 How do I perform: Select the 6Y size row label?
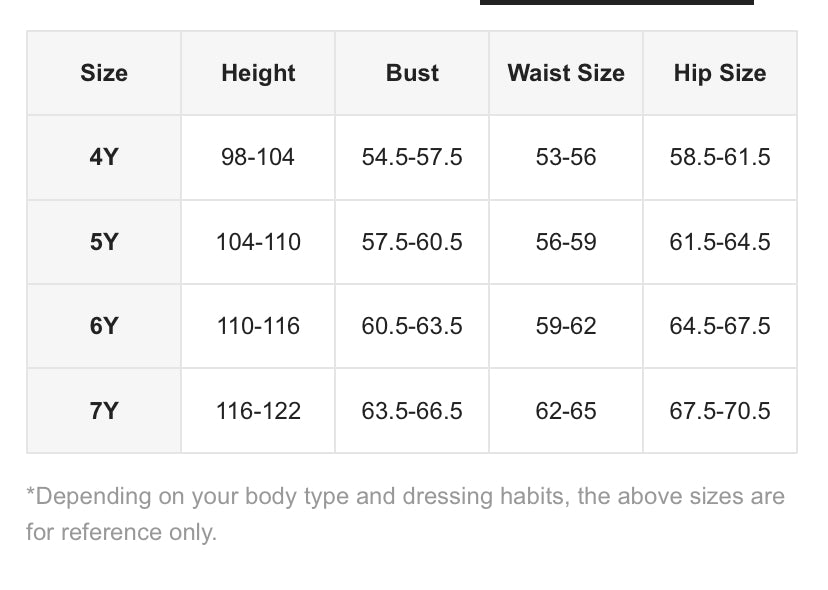(x=104, y=326)
